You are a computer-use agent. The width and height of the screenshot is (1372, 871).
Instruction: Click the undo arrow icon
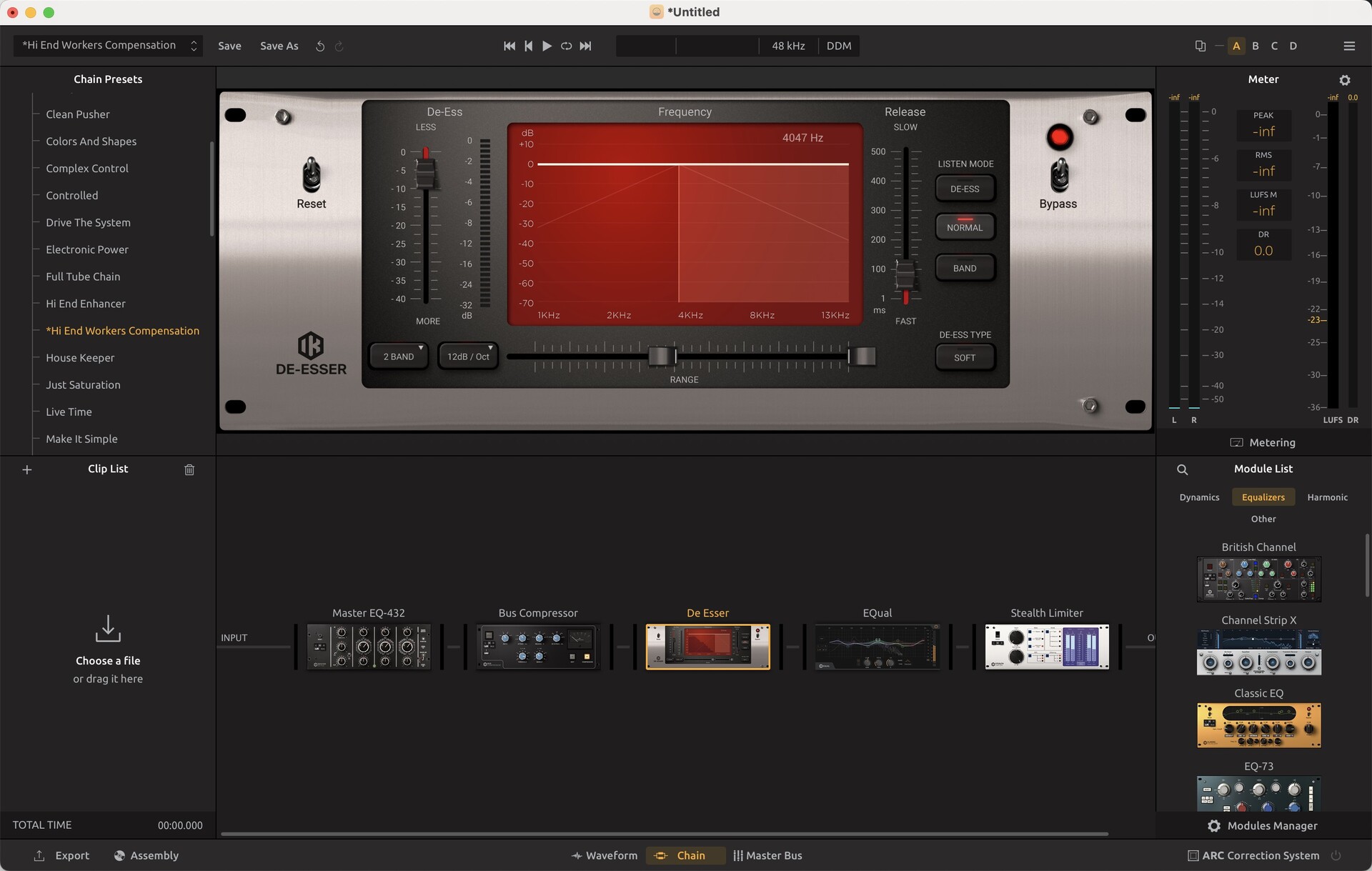pyautogui.click(x=320, y=46)
